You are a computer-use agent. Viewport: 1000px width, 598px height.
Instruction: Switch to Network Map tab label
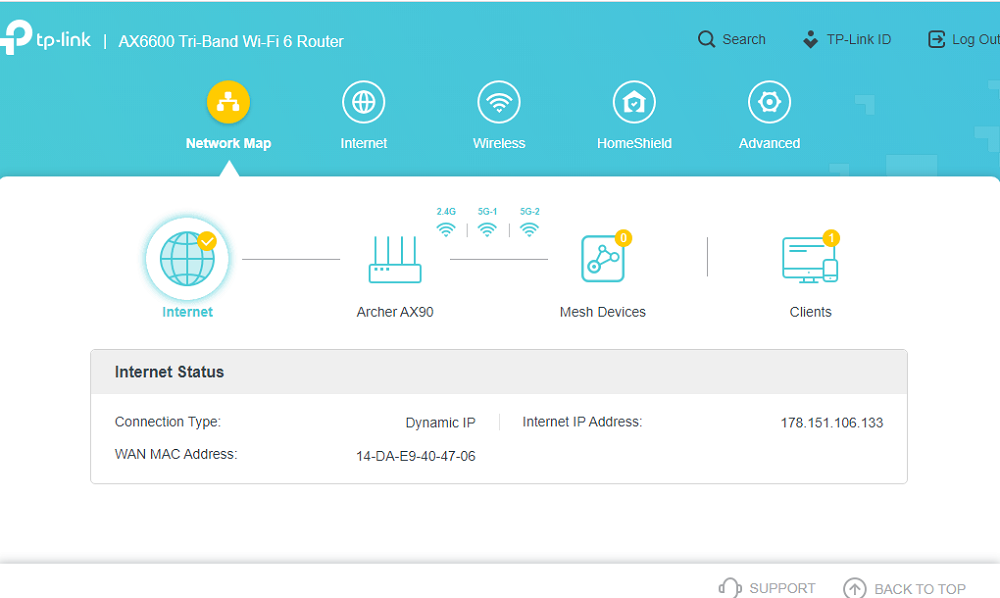tap(228, 143)
